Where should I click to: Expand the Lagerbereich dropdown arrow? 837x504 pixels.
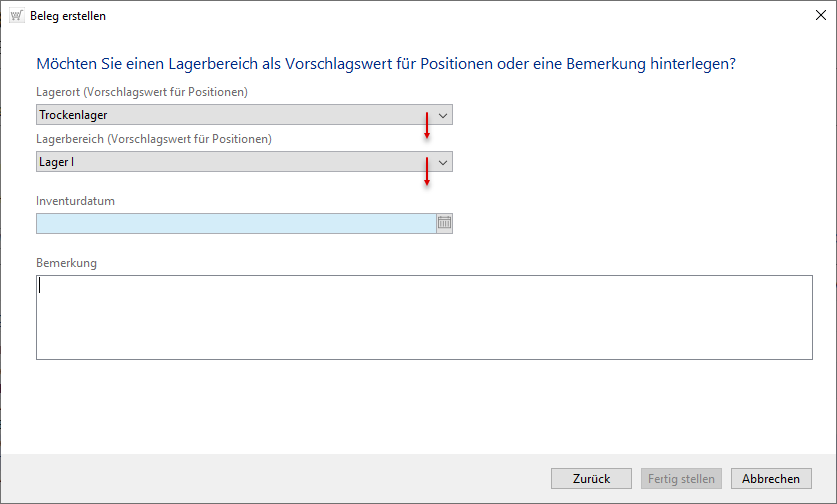pyautogui.click(x=444, y=161)
